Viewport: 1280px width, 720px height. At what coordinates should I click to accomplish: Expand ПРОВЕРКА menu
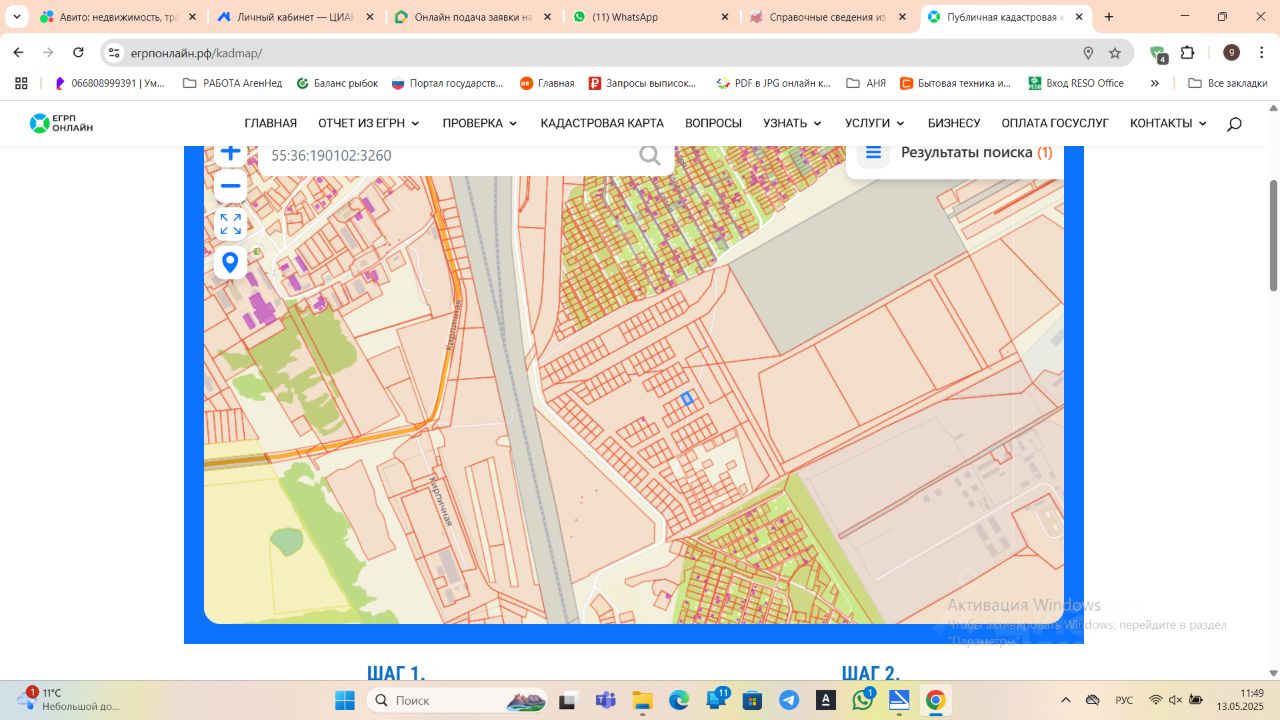480,123
